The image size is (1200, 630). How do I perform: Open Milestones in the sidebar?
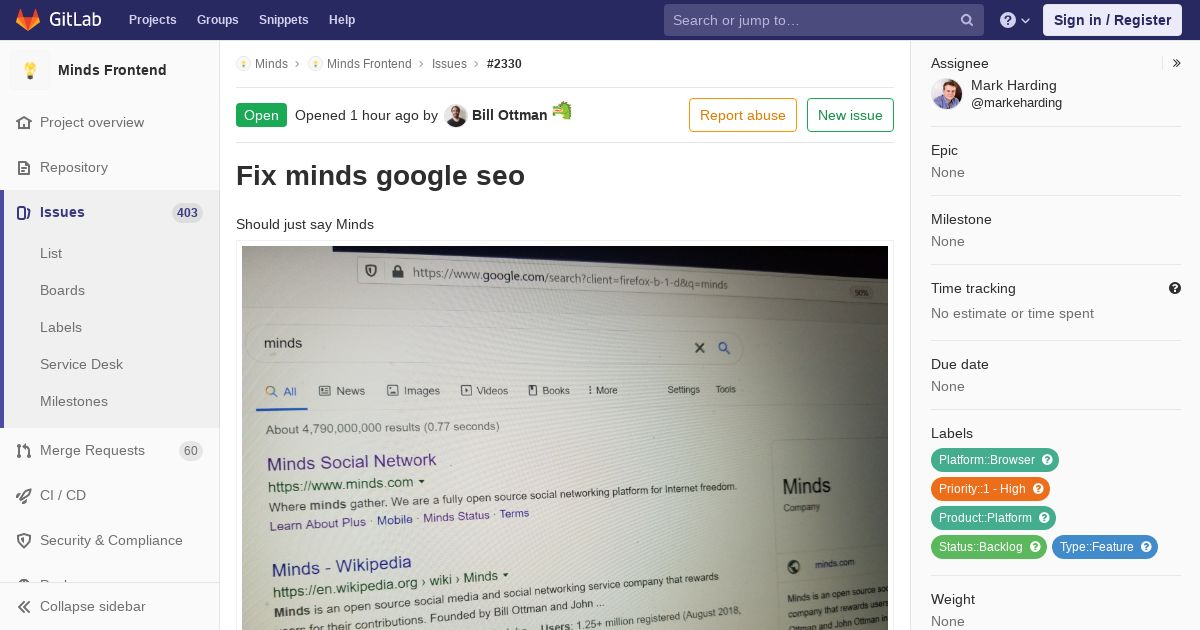tap(74, 402)
